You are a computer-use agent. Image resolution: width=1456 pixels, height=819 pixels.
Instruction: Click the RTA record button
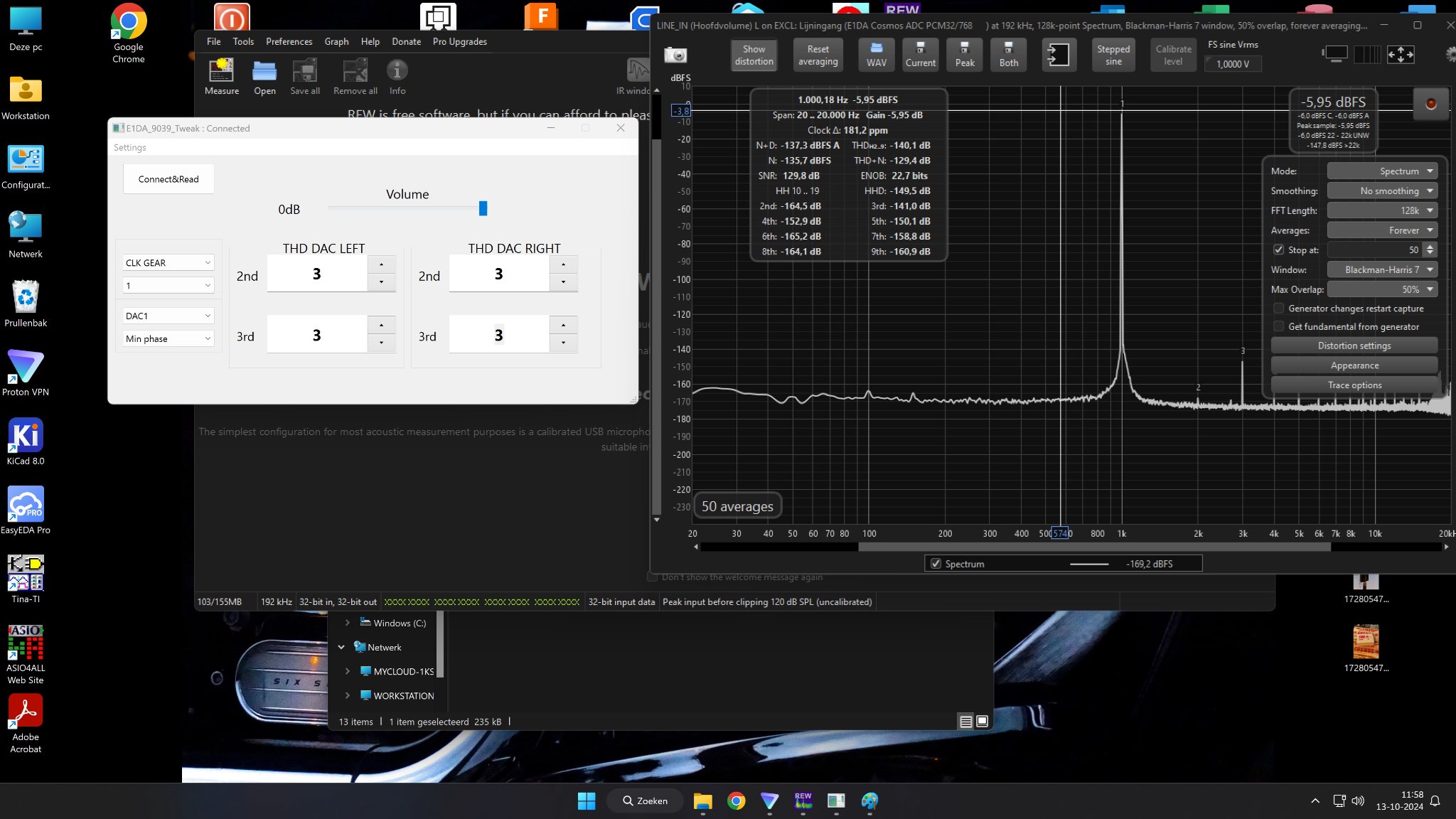1430,104
